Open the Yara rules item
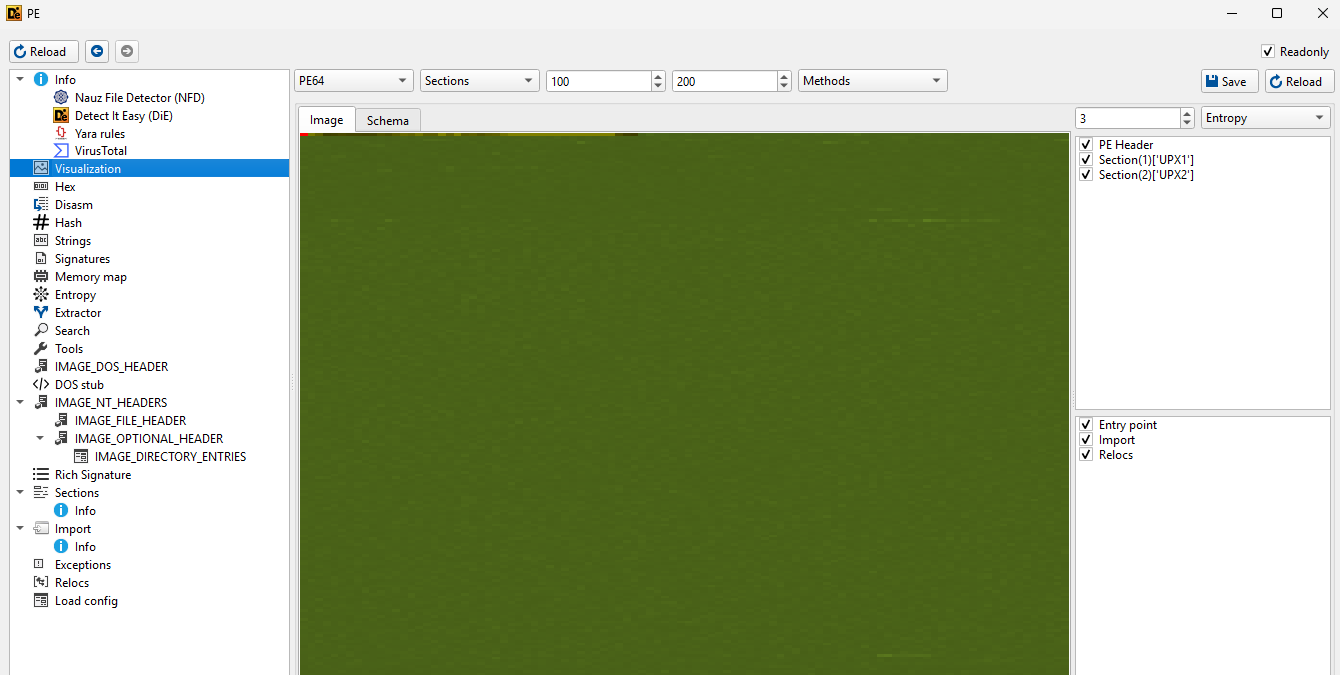The image size is (1340, 675). click(x=99, y=134)
